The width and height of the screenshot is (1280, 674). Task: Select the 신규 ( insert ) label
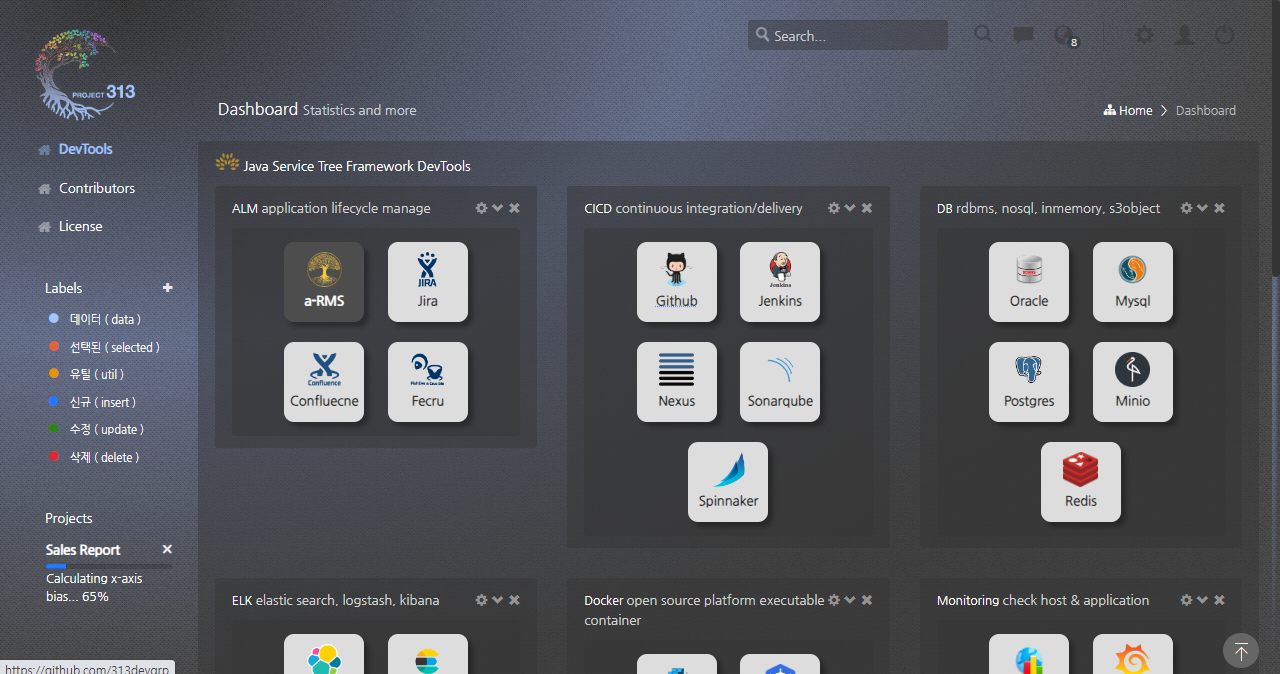92,402
